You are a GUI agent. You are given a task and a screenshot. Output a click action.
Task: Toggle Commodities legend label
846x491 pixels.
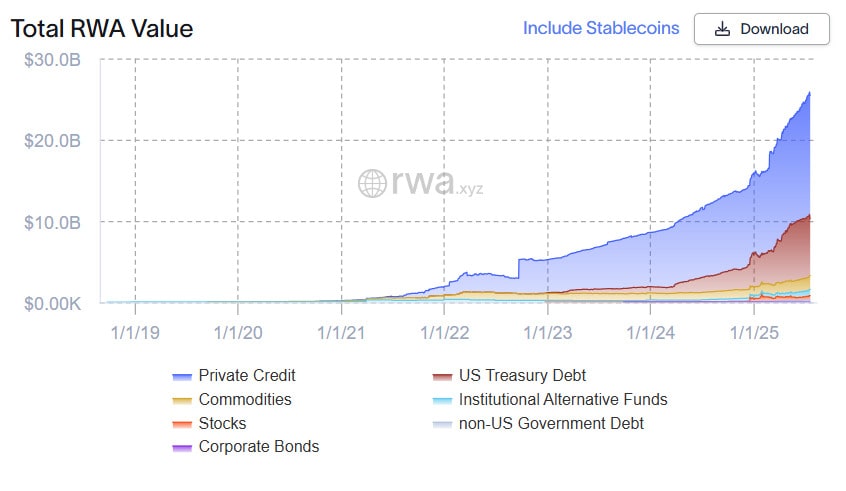[245, 400]
